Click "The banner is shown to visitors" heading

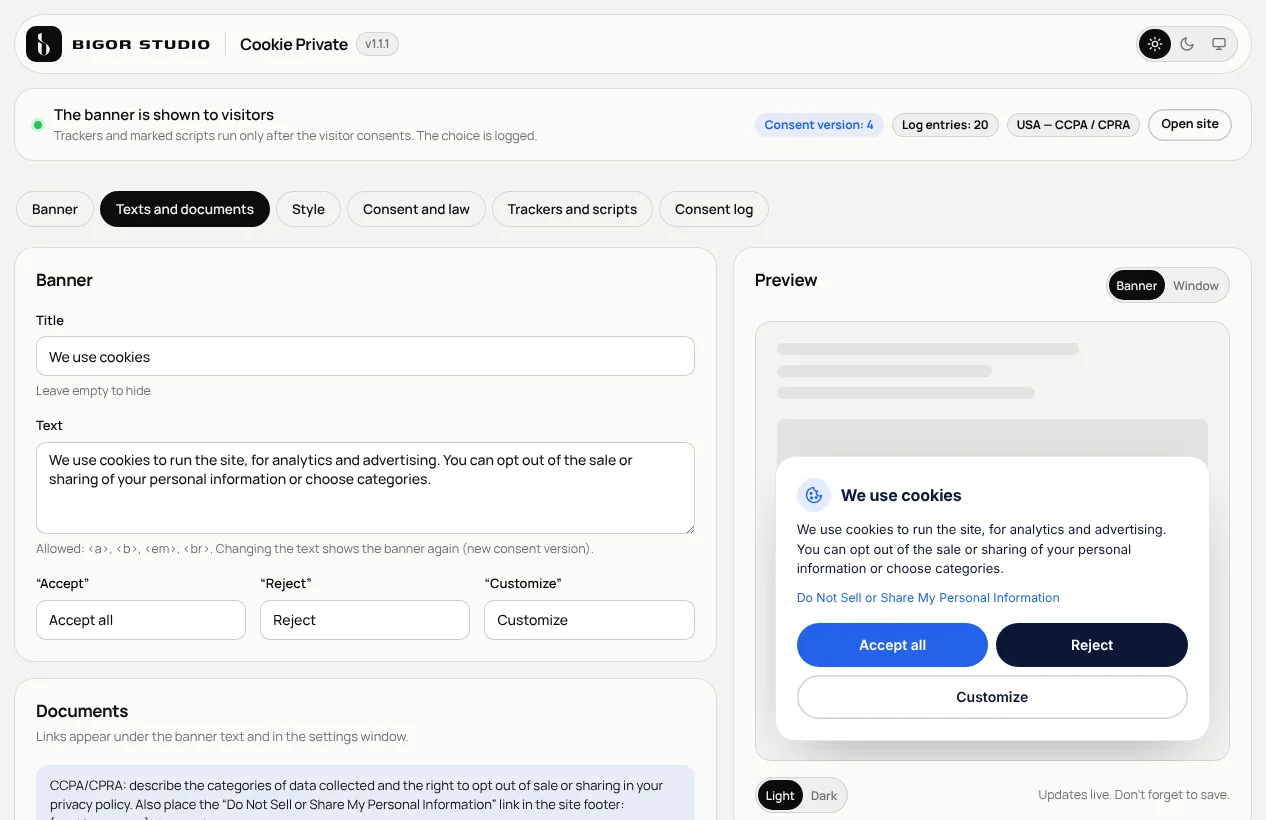tap(164, 115)
